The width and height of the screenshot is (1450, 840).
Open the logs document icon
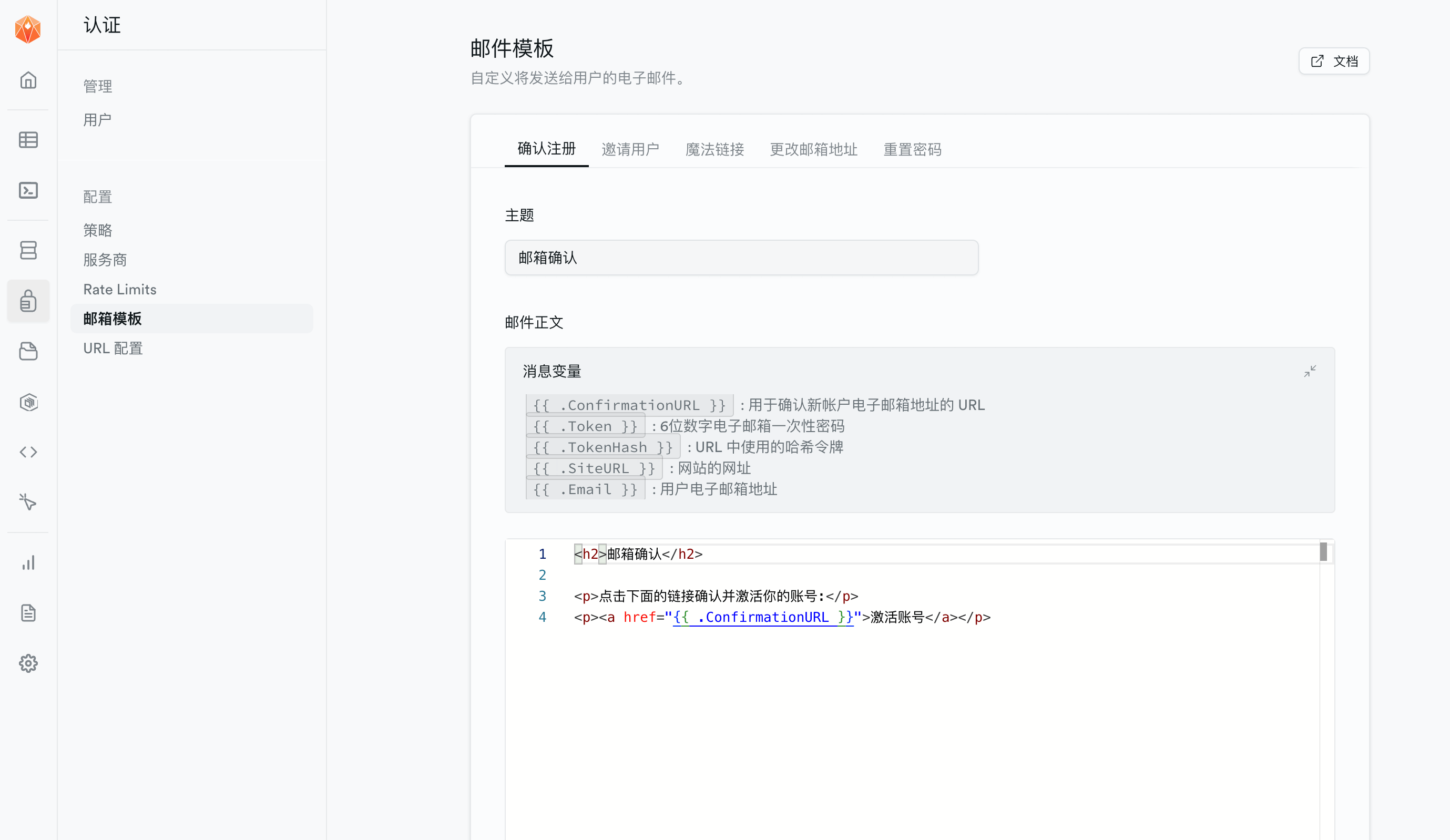click(x=28, y=613)
